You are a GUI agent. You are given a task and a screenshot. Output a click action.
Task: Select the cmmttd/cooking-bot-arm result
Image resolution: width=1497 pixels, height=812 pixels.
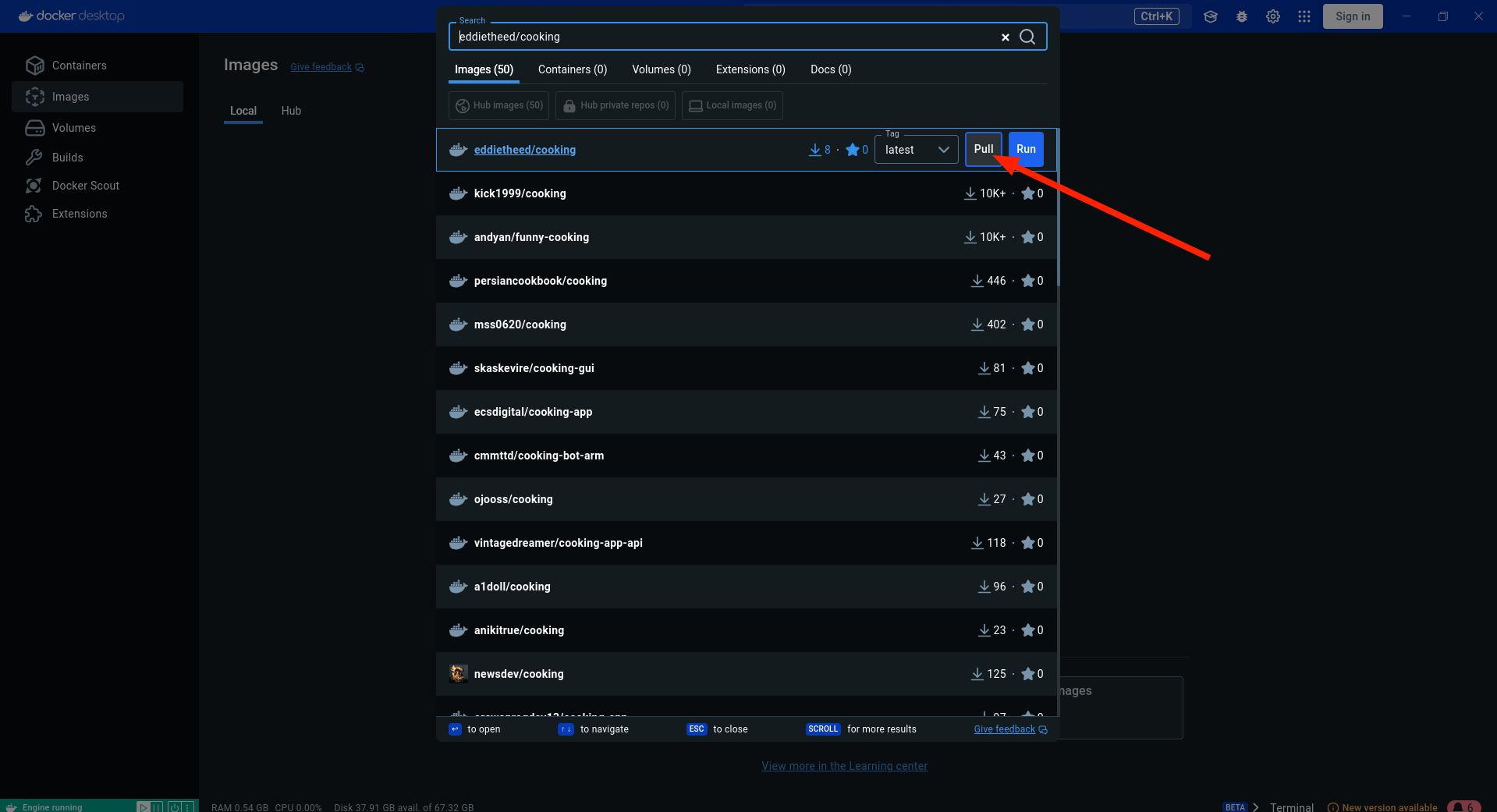(x=747, y=456)
